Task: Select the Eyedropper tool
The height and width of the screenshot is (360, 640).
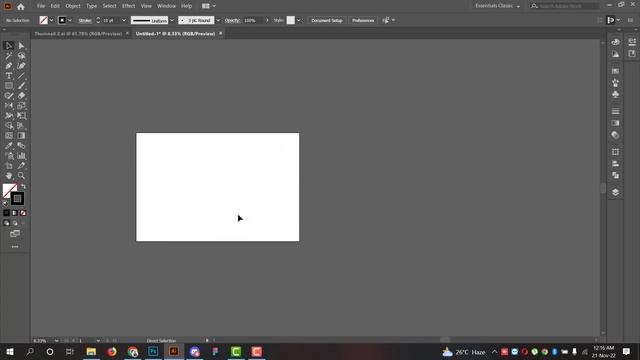Action: 9,146
